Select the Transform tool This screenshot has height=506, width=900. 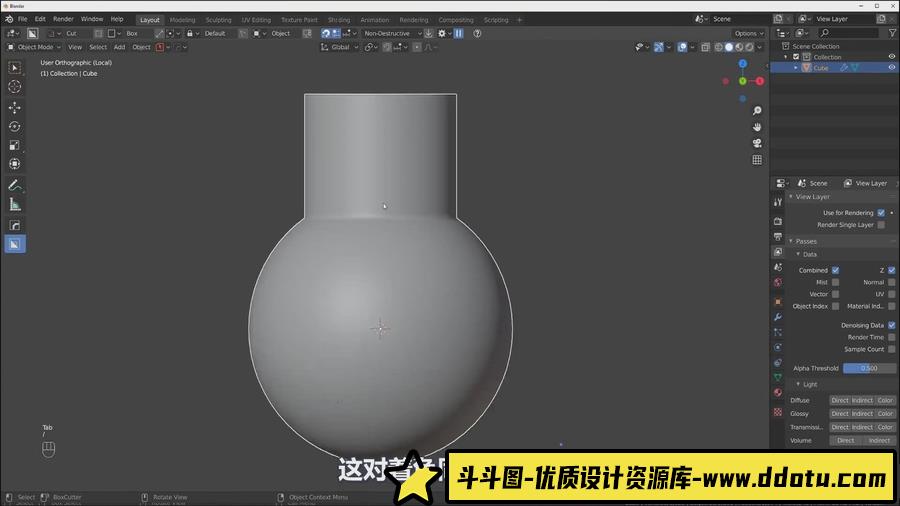(x=15, y=164)
